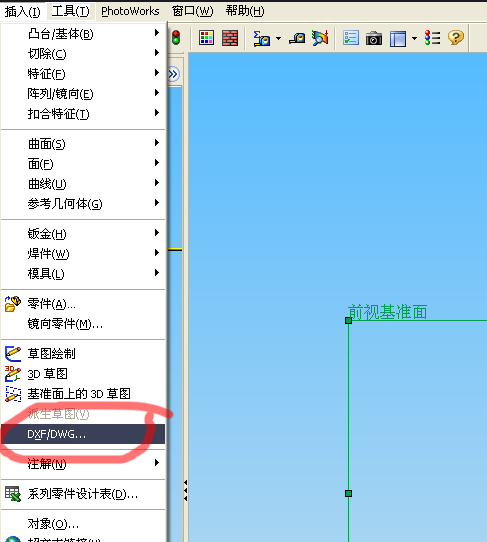Expand the 面(F) submenu
Image resolution: width=487 pixels, height=542 pixels.
[83, 163]
